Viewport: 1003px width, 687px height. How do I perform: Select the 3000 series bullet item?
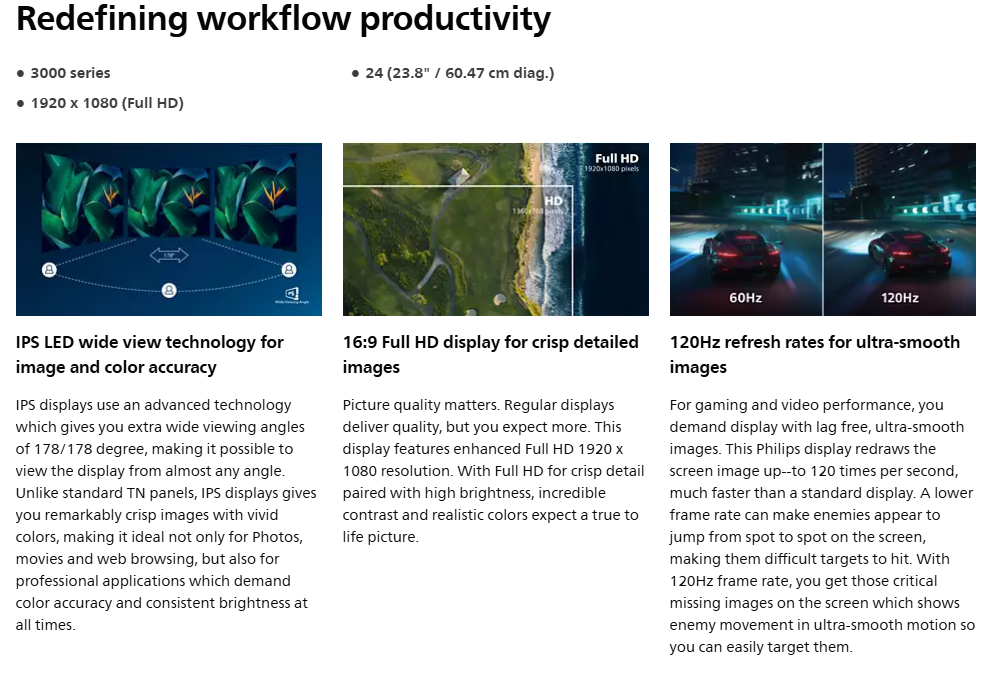70,73
